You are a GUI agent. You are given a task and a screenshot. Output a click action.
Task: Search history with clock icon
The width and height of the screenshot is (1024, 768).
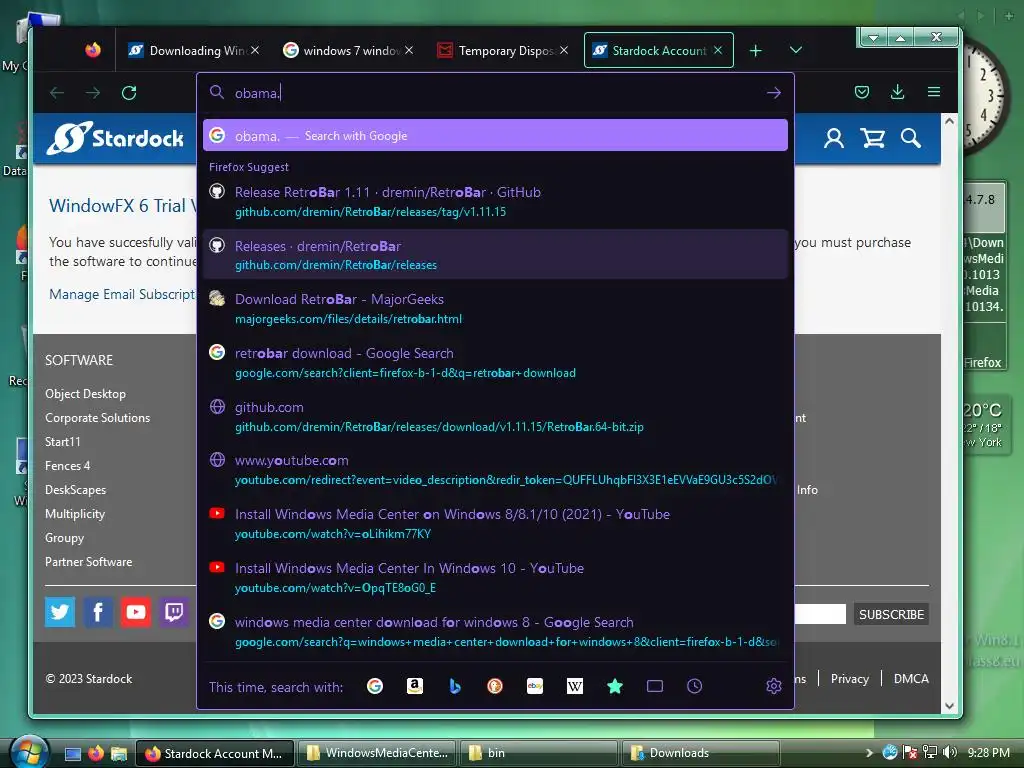(x=695, y=686)
